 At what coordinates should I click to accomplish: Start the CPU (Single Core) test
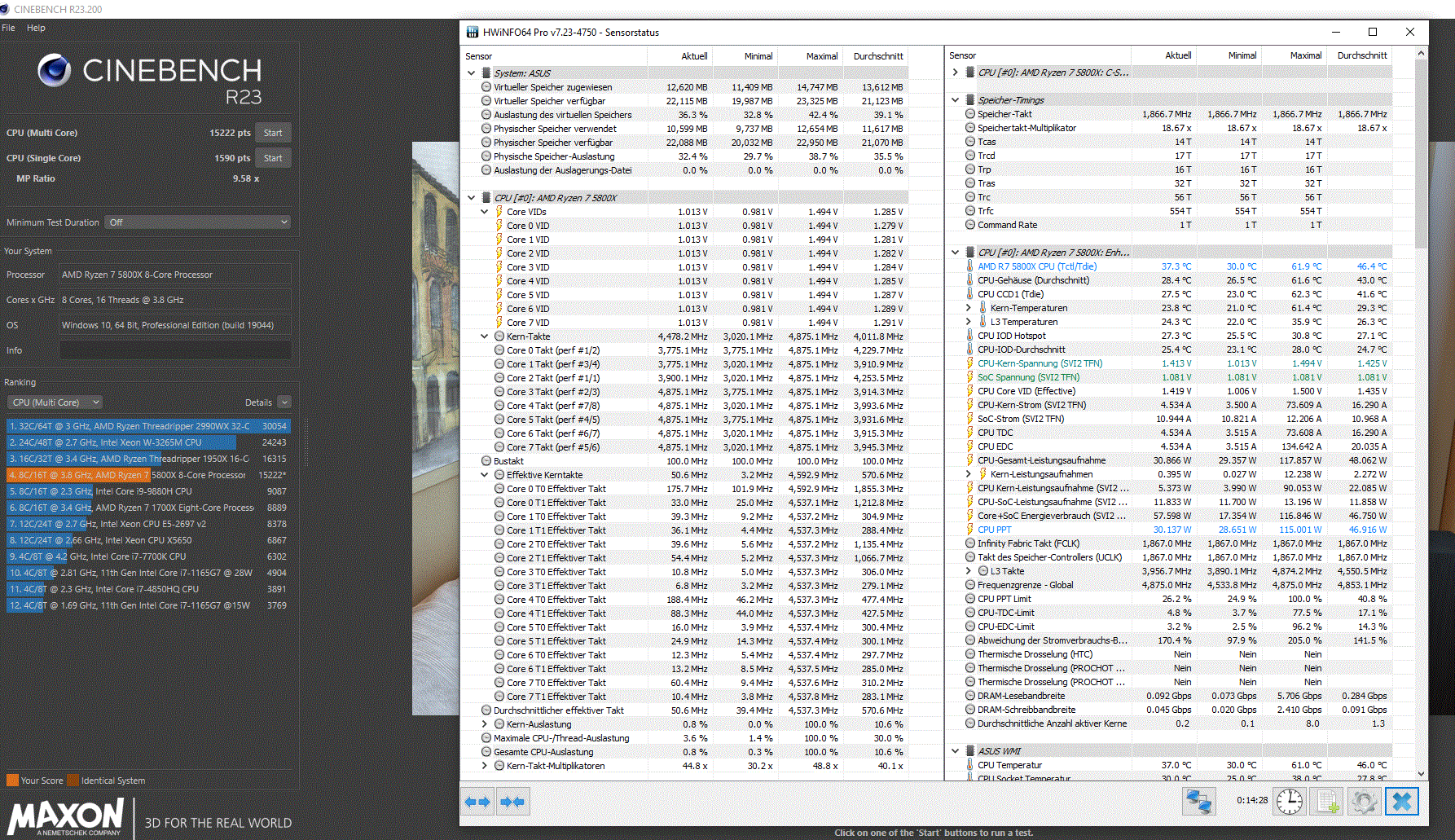[273, 158]
